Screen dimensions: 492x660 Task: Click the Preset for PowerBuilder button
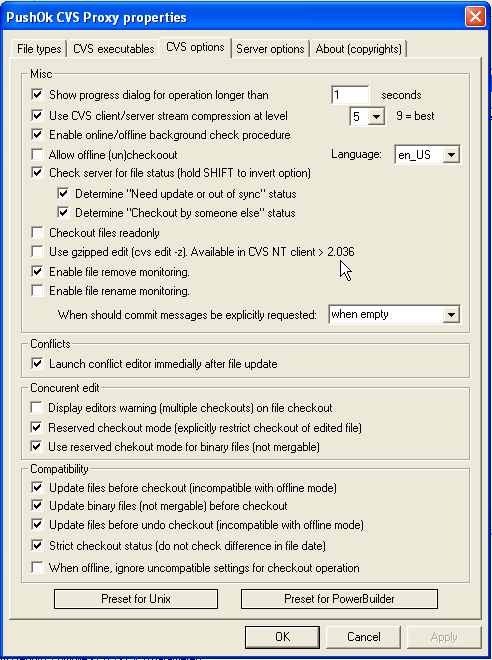tap(339, 599)
